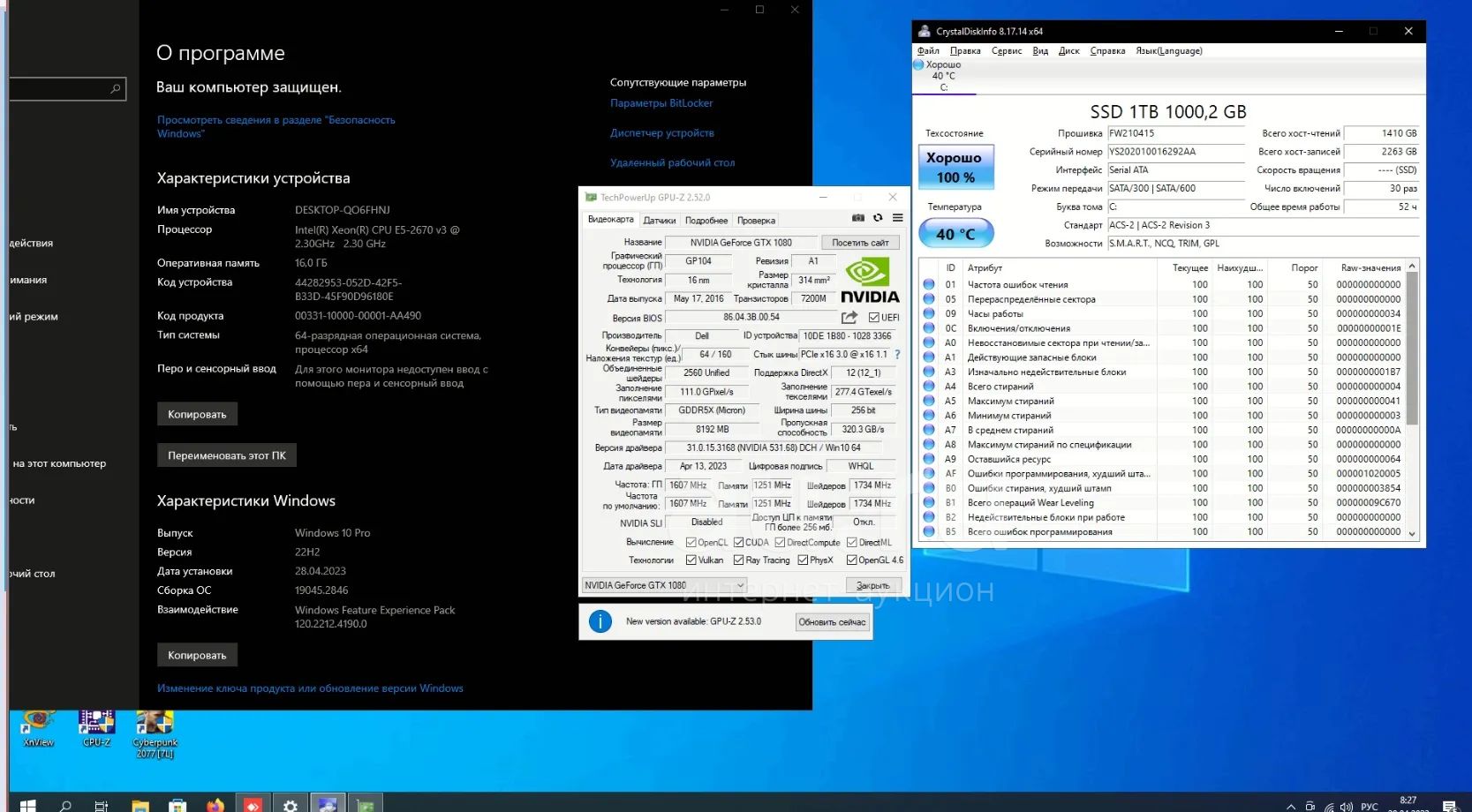
Task: Click change product key link
Action: pyautogui.click(x=310, y=688)
